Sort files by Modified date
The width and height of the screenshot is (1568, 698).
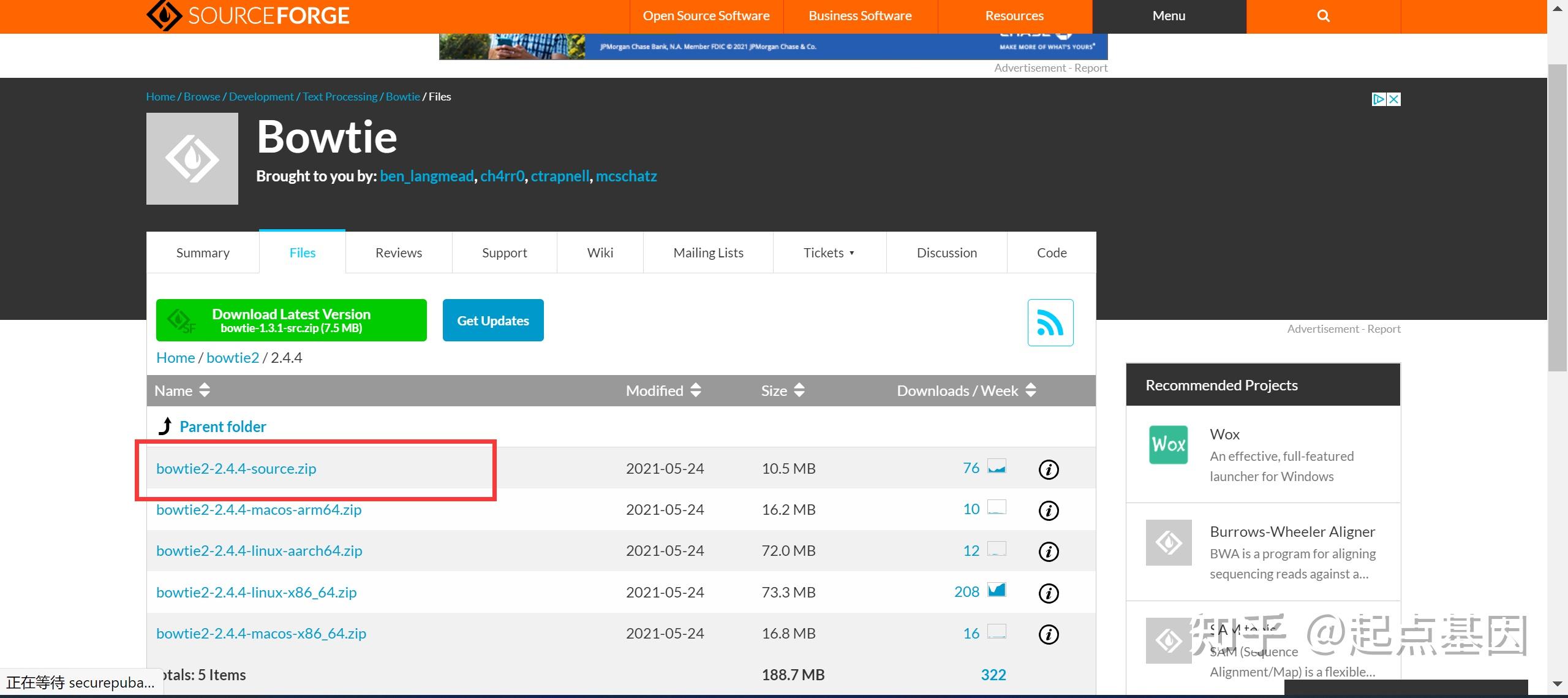tap(663, 390)
